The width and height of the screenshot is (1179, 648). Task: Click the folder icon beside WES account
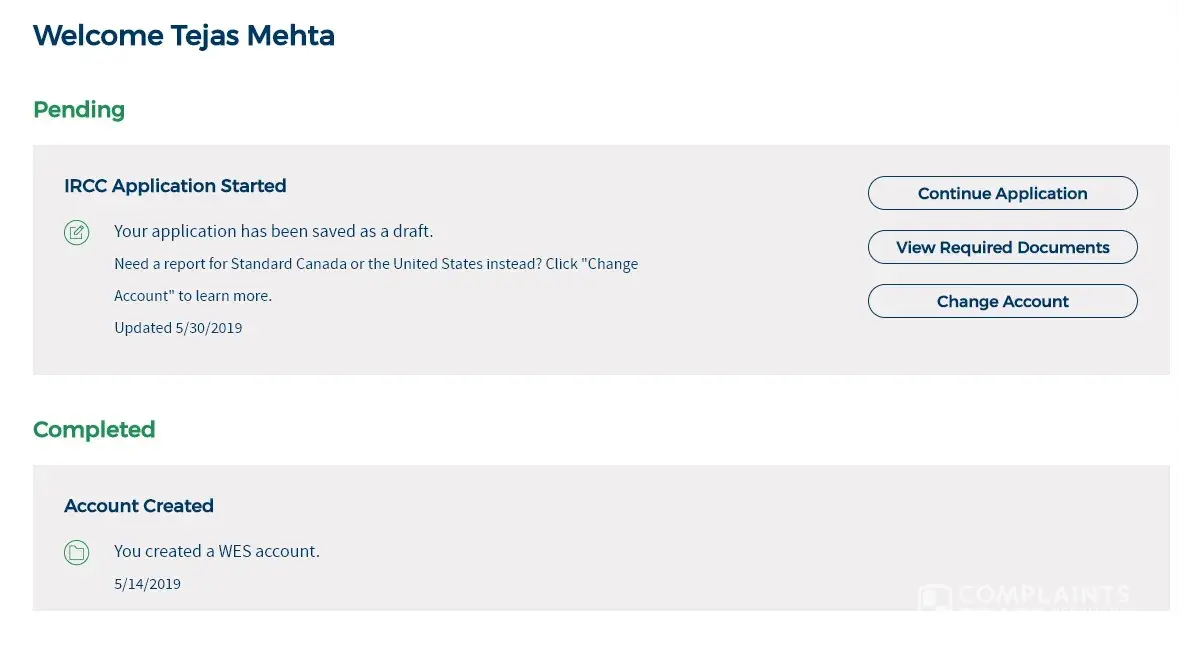pos(77,552)
